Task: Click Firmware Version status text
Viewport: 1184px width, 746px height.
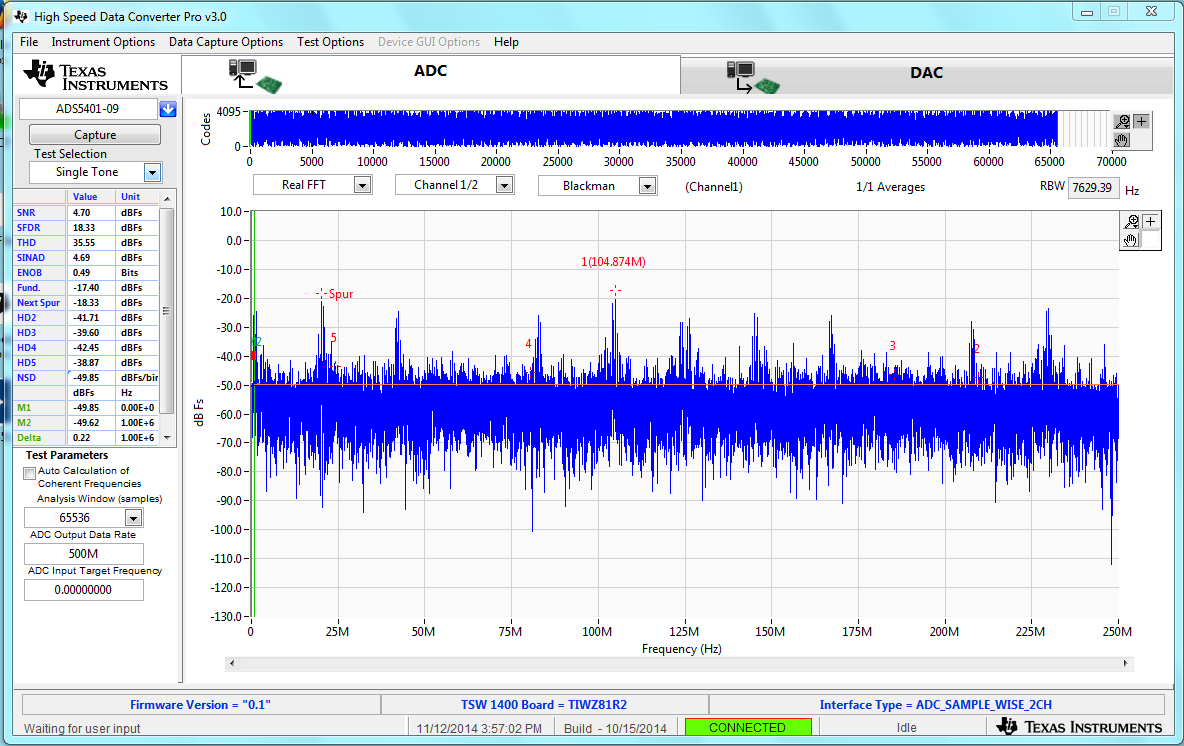Action: [x=200, y=704]
